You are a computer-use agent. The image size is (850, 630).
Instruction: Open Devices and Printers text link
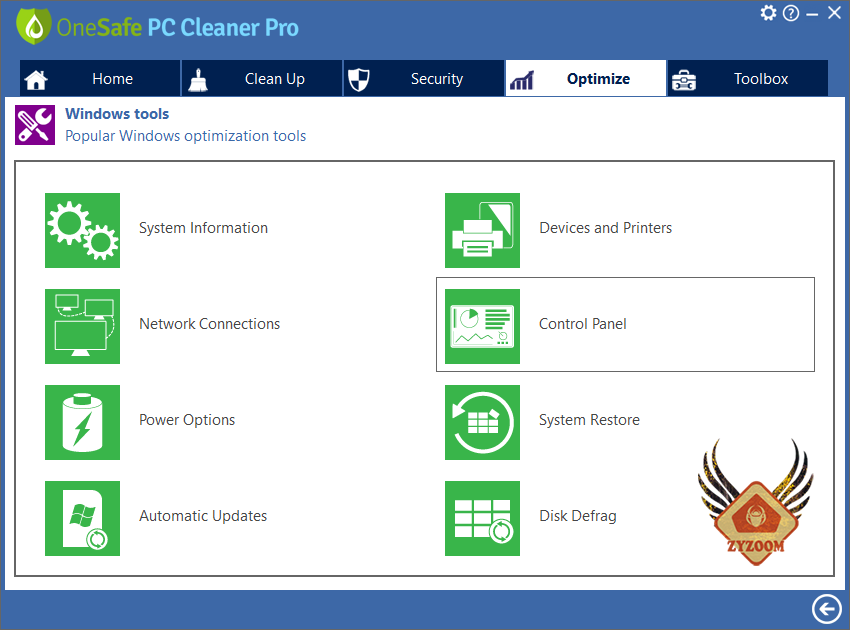pos(606,228)
